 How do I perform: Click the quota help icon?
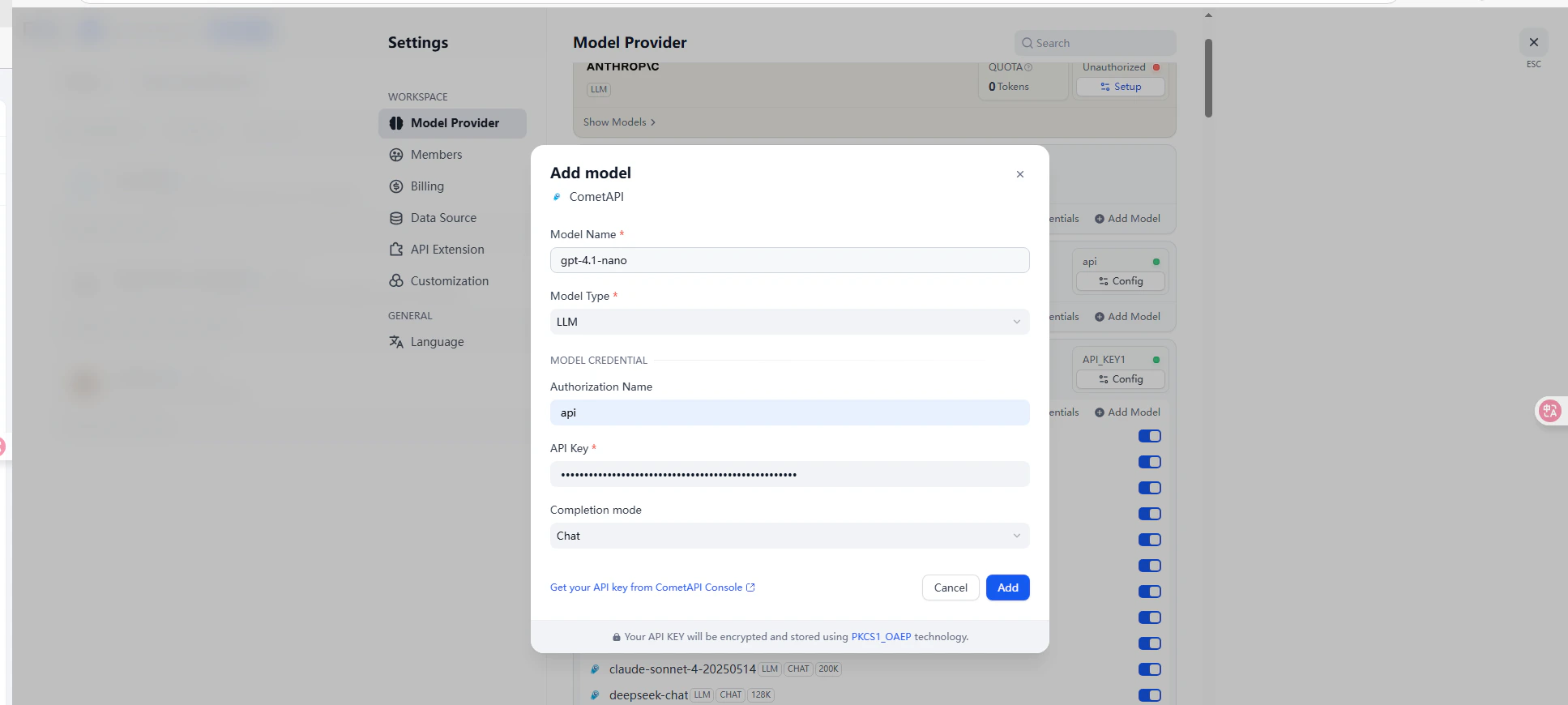point(1028,67)
